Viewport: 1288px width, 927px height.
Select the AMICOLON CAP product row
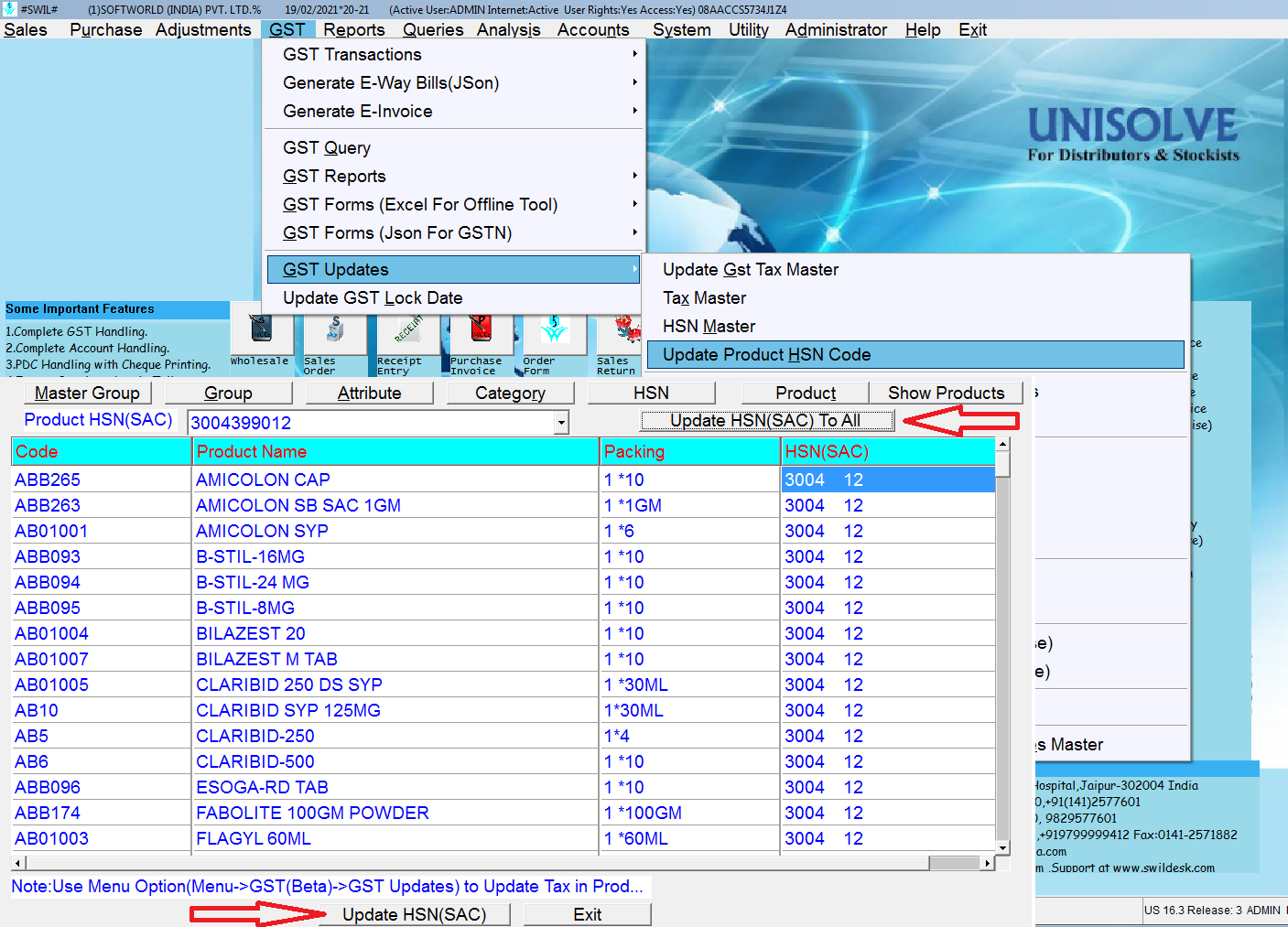coord(395,480)
